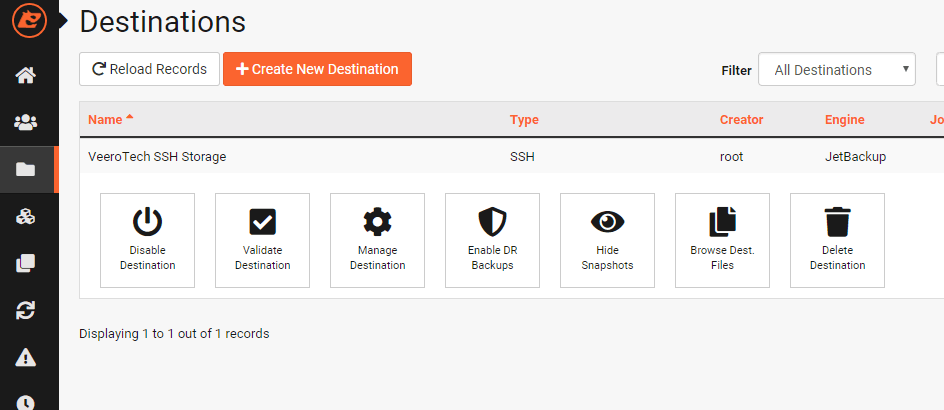The height and width of the screenshot is (410, 944).
Task: Enable DR Backups for destination
Action: tap(492, 241)
